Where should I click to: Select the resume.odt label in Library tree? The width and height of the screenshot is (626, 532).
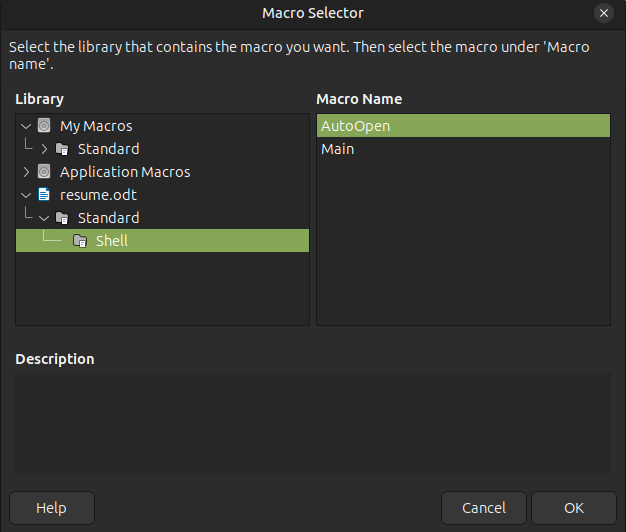pyautogui.click(x=99, y=195)
